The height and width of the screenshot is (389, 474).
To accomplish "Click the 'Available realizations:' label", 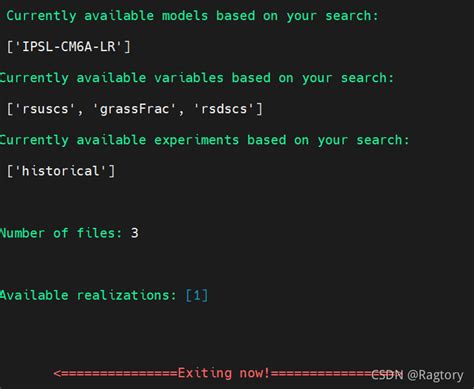I will coord(88,295).
